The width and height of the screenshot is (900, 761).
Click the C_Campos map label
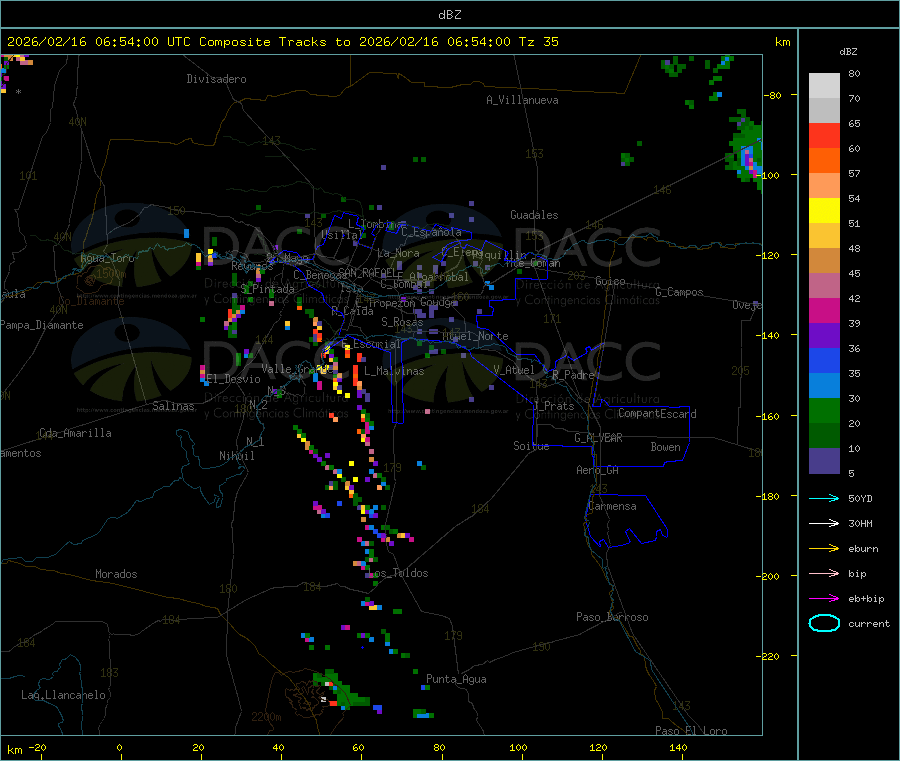(679, 292)
